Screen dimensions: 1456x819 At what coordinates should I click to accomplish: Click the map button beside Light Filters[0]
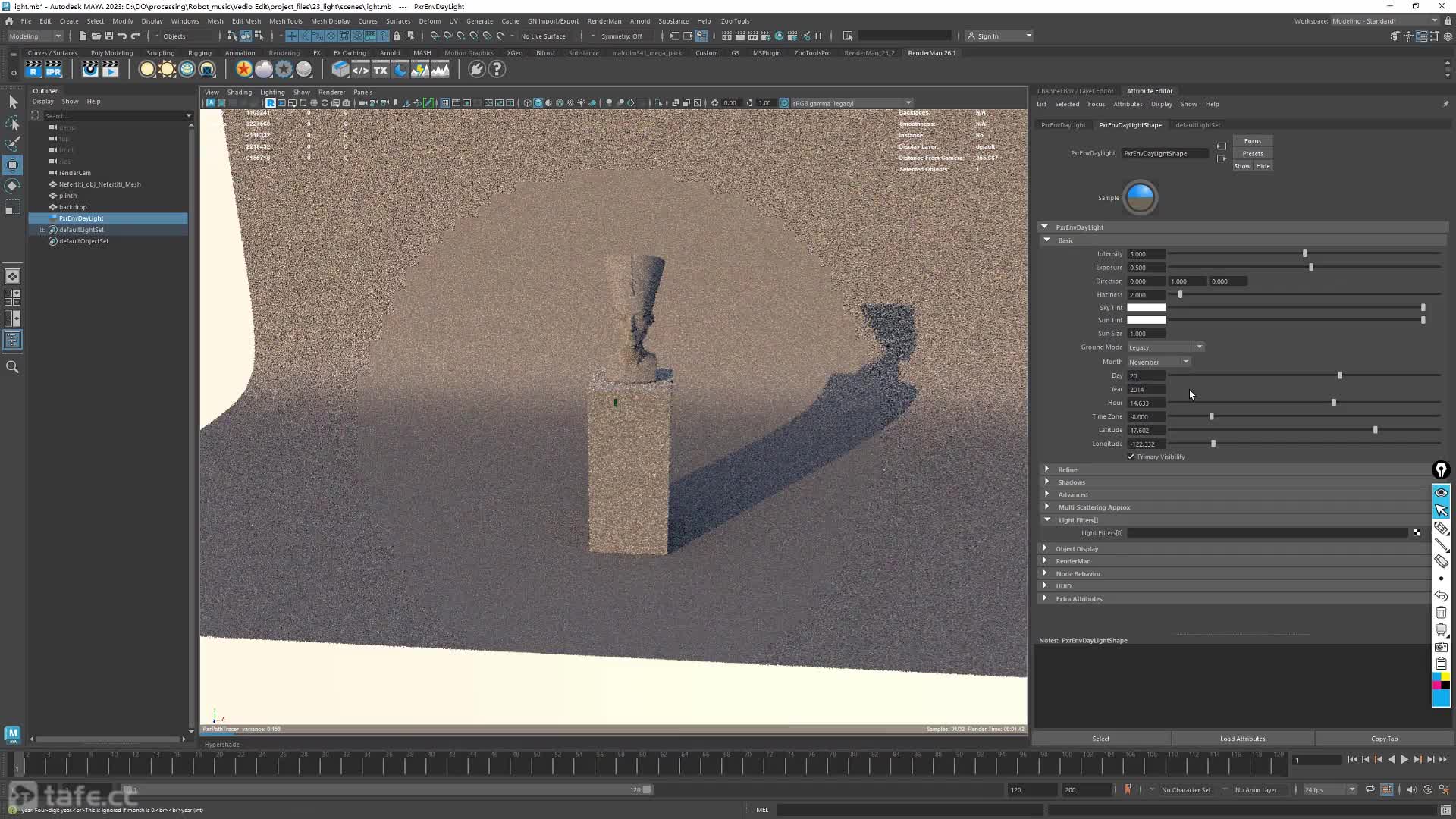(x=1417, y=533)
